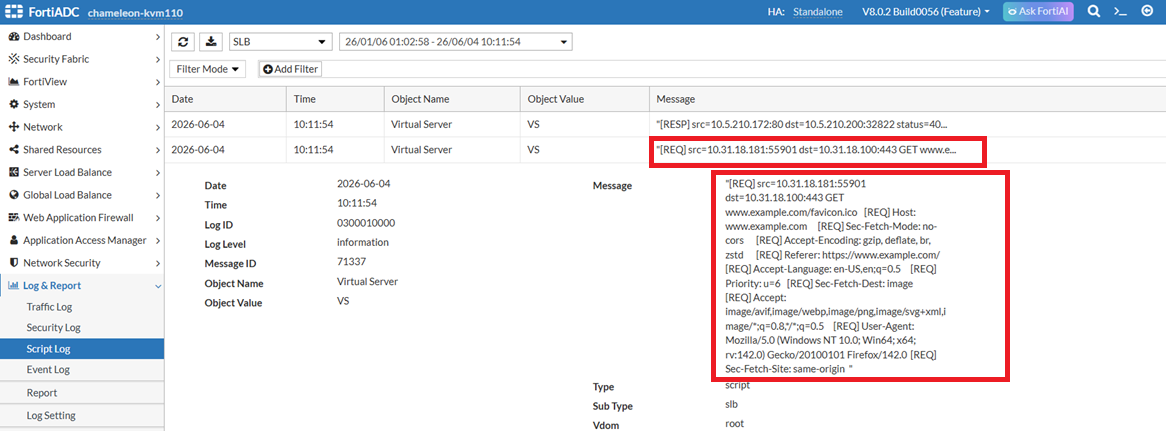Viewport: 1166px width, 431px height.
Task: Click the FortiView chart icon
Action: pos(13,82)
